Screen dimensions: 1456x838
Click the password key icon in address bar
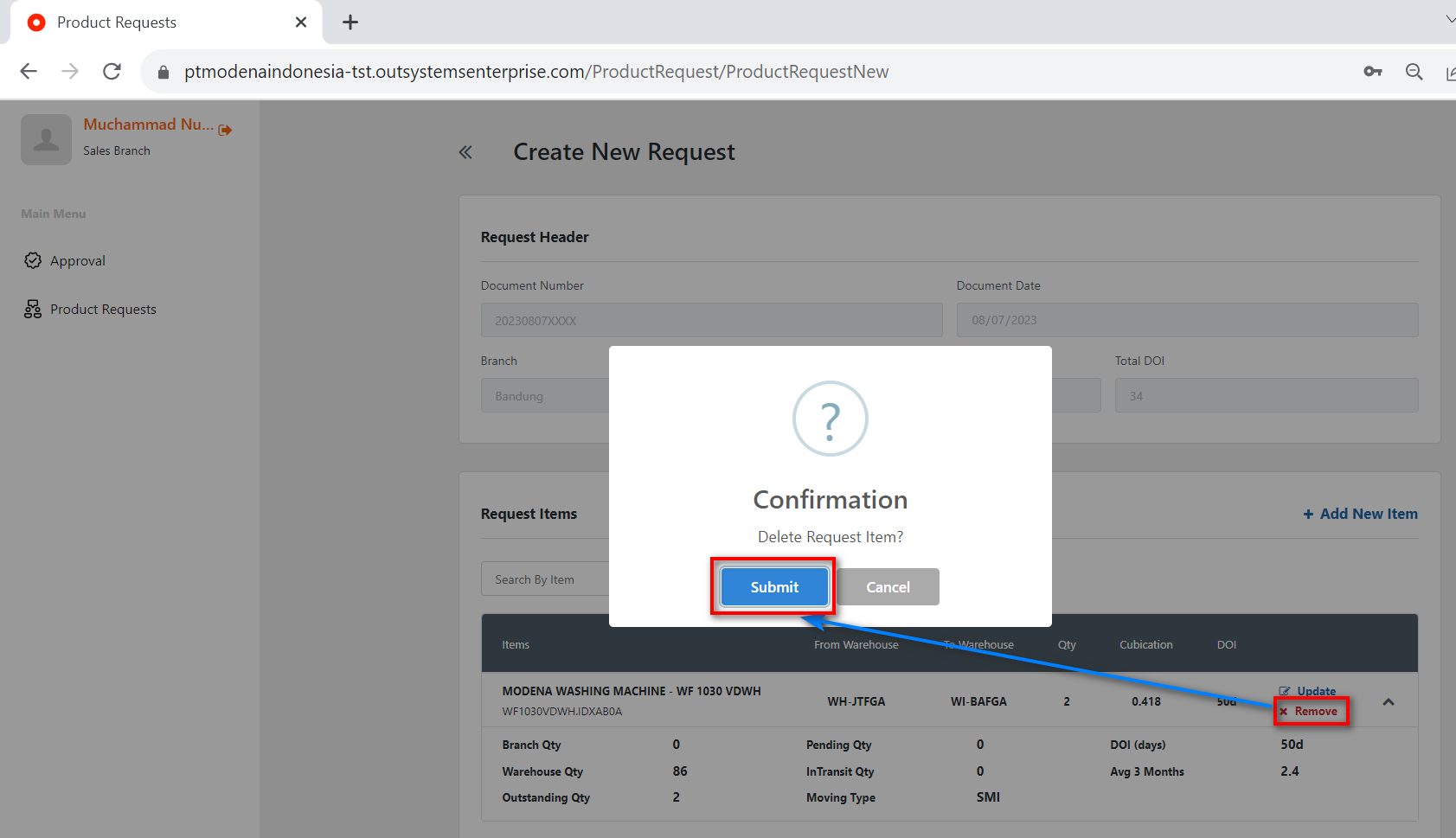pyautogui.click(x=1372, y=72)
